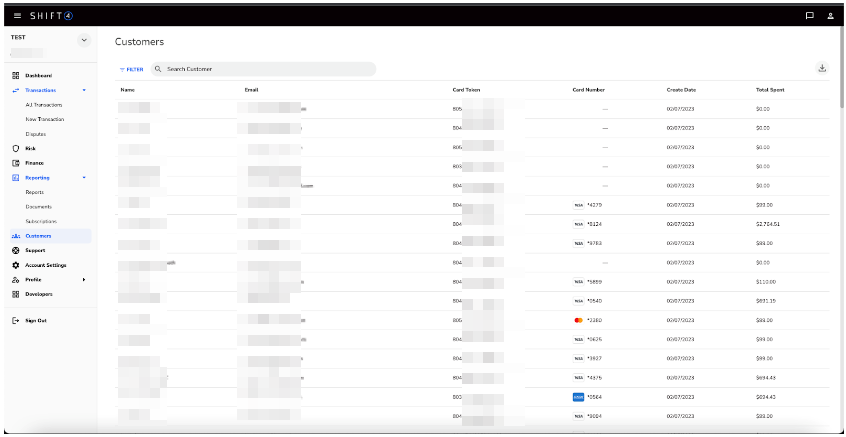Viewport: 846px width, 437px height.
Task: Open Risk from the shield icon
Action: [16, 148]
